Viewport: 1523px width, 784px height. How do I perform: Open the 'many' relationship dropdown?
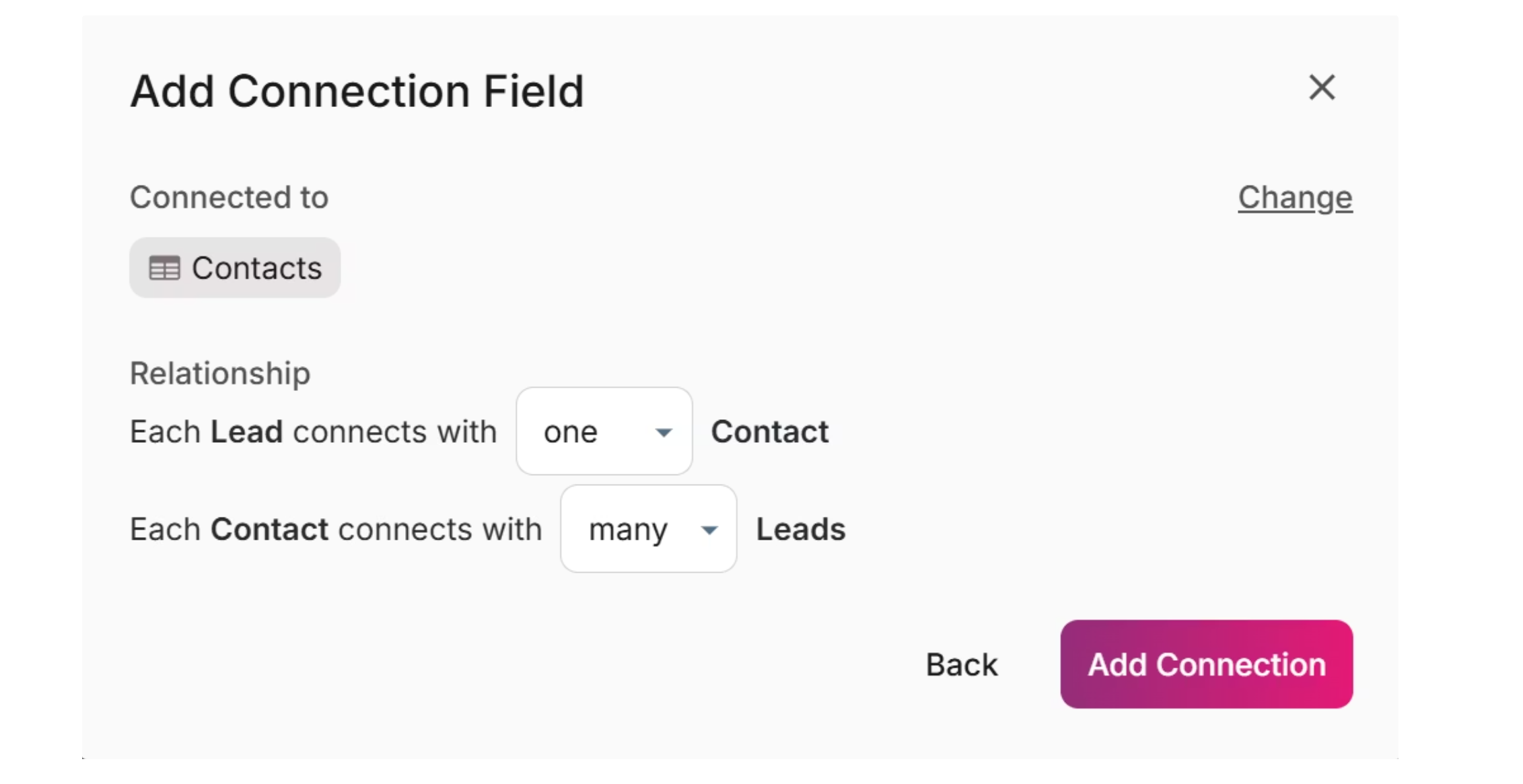click(x=648, y=529)
